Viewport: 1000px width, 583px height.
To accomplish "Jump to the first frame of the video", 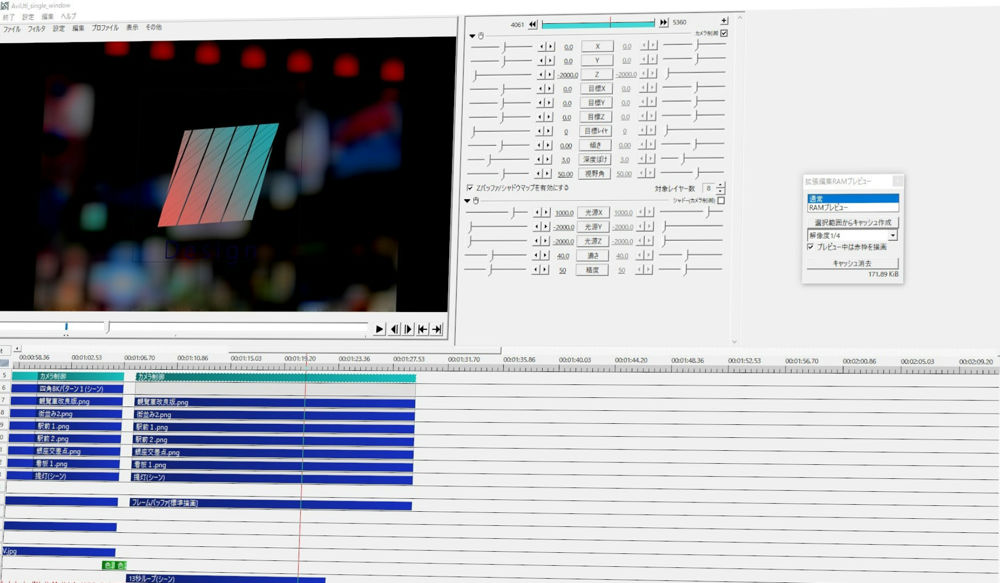I will point(422,329).
